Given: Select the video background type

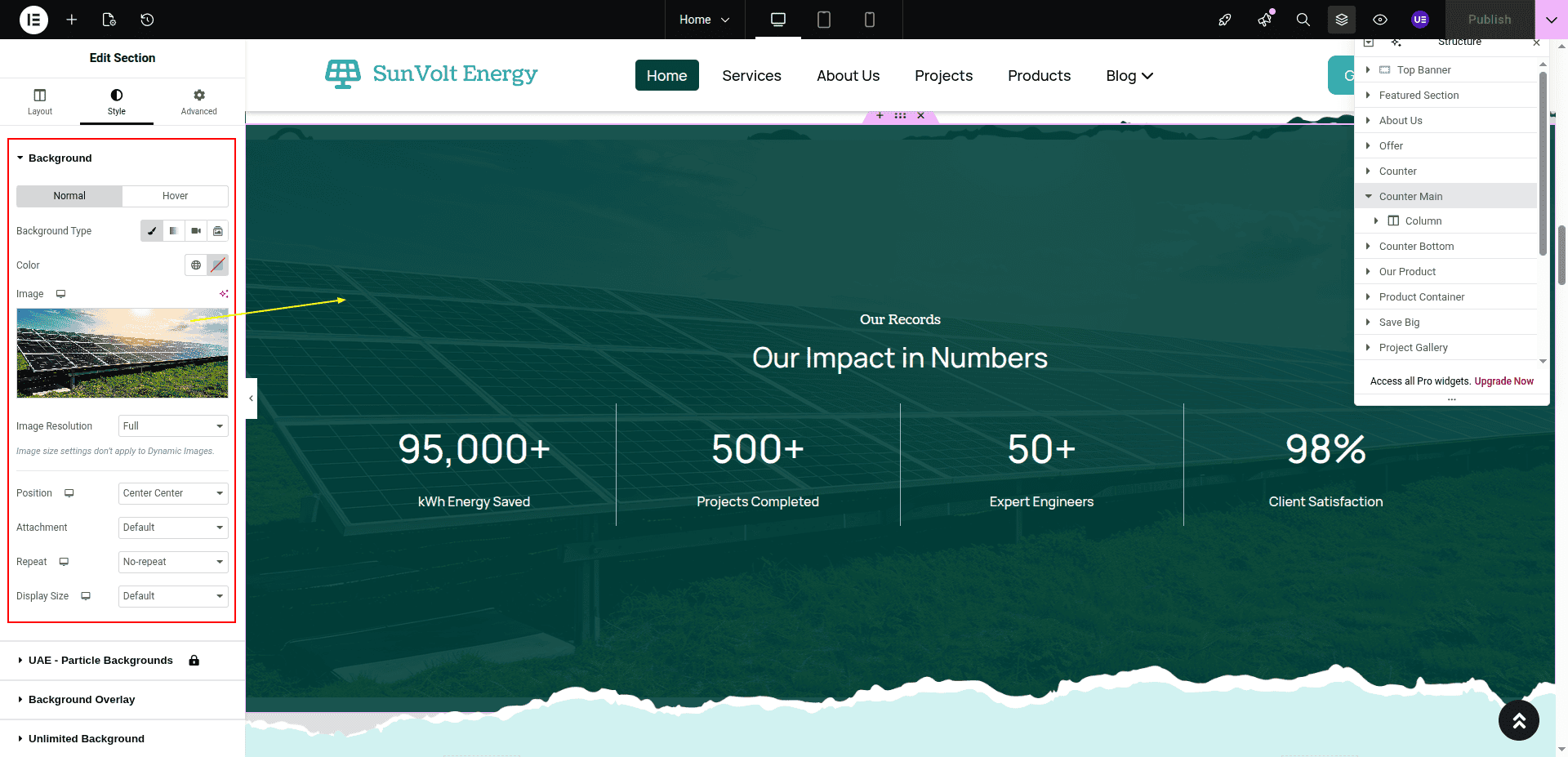Looking at the screenshot, I should tap(196, 231).
